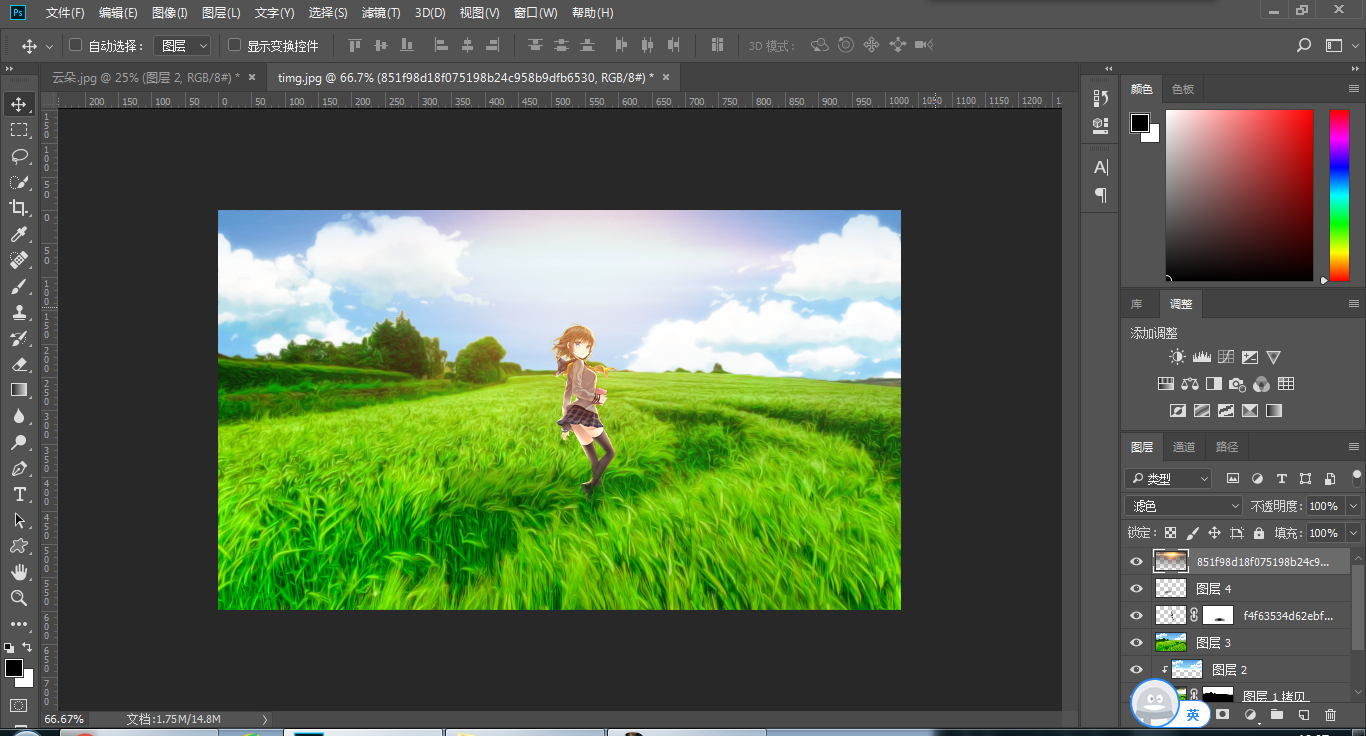Switch to the 通道 tab
The width and height of the screenshot is (1366, 736).
1184,447
